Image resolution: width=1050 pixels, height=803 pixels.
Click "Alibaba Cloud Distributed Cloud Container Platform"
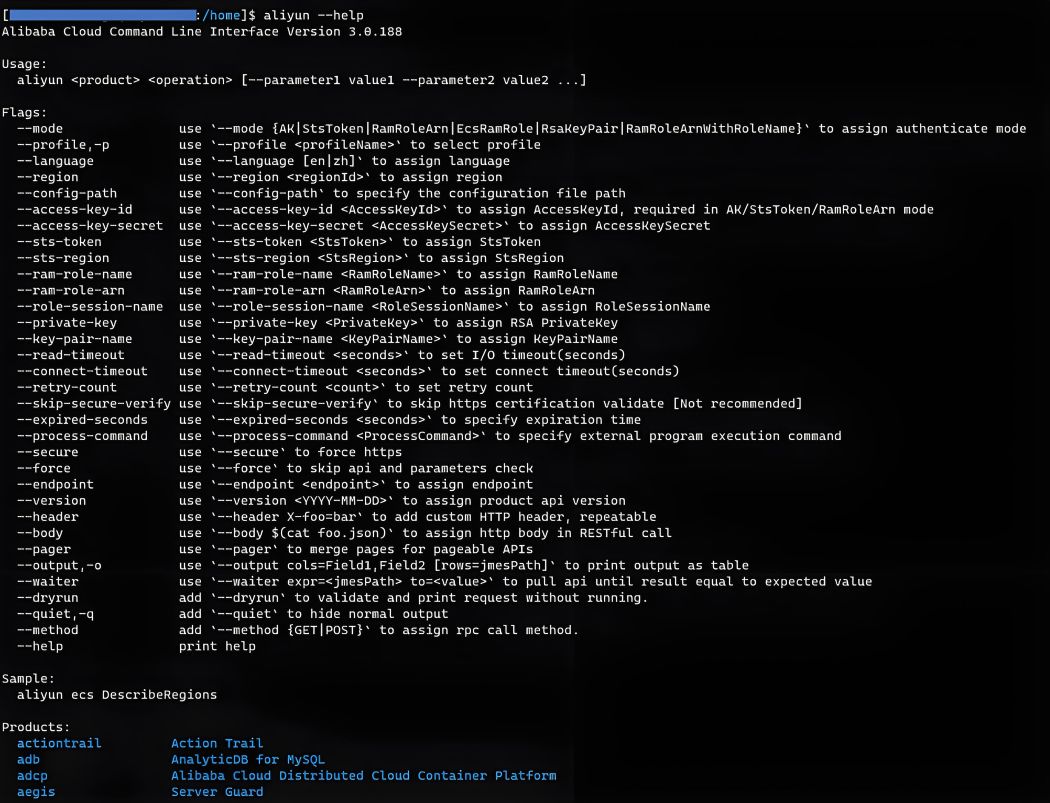point(364,776)
